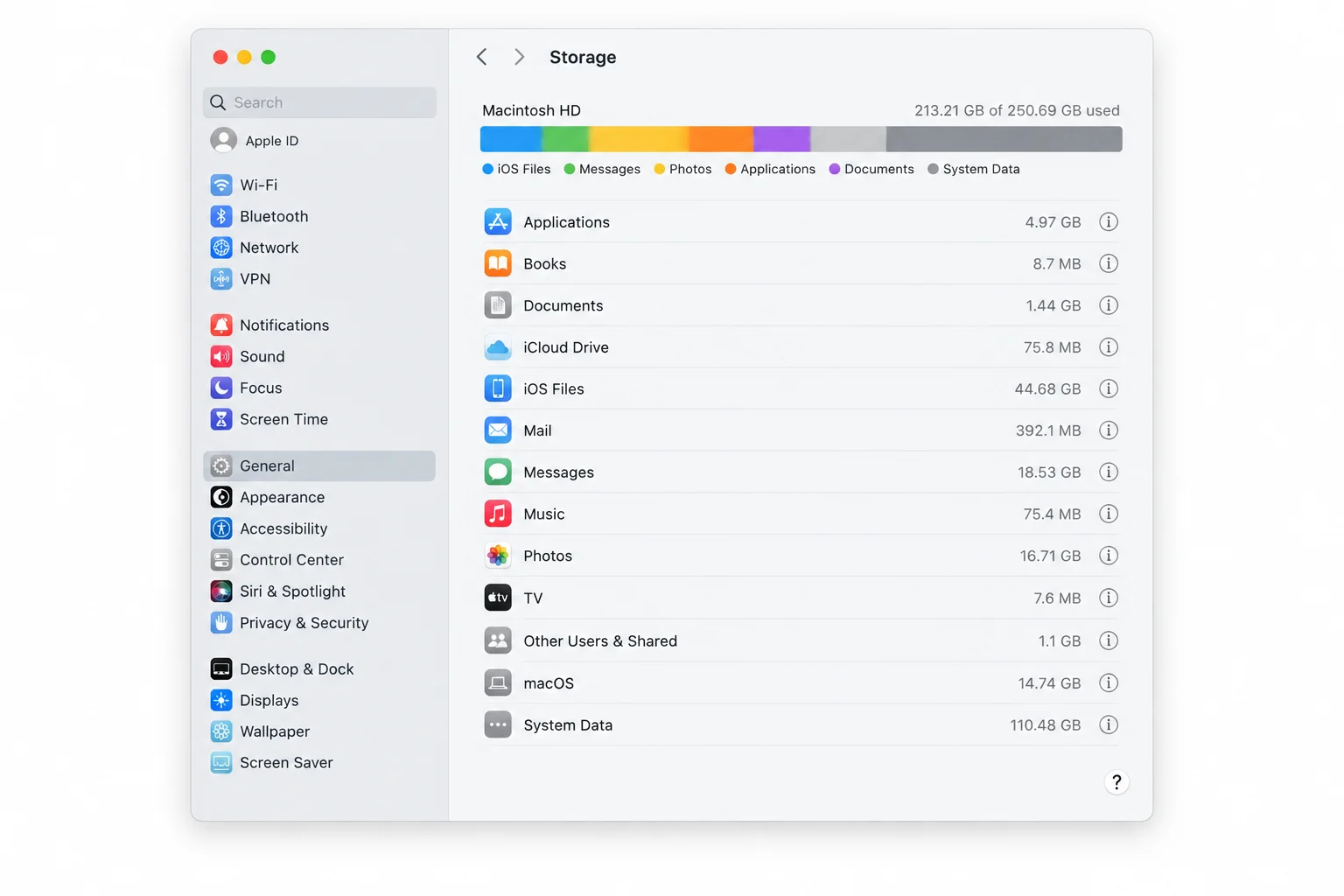Select Network in the sidebar
1344x896 pixels.
[x=319, y=248]
